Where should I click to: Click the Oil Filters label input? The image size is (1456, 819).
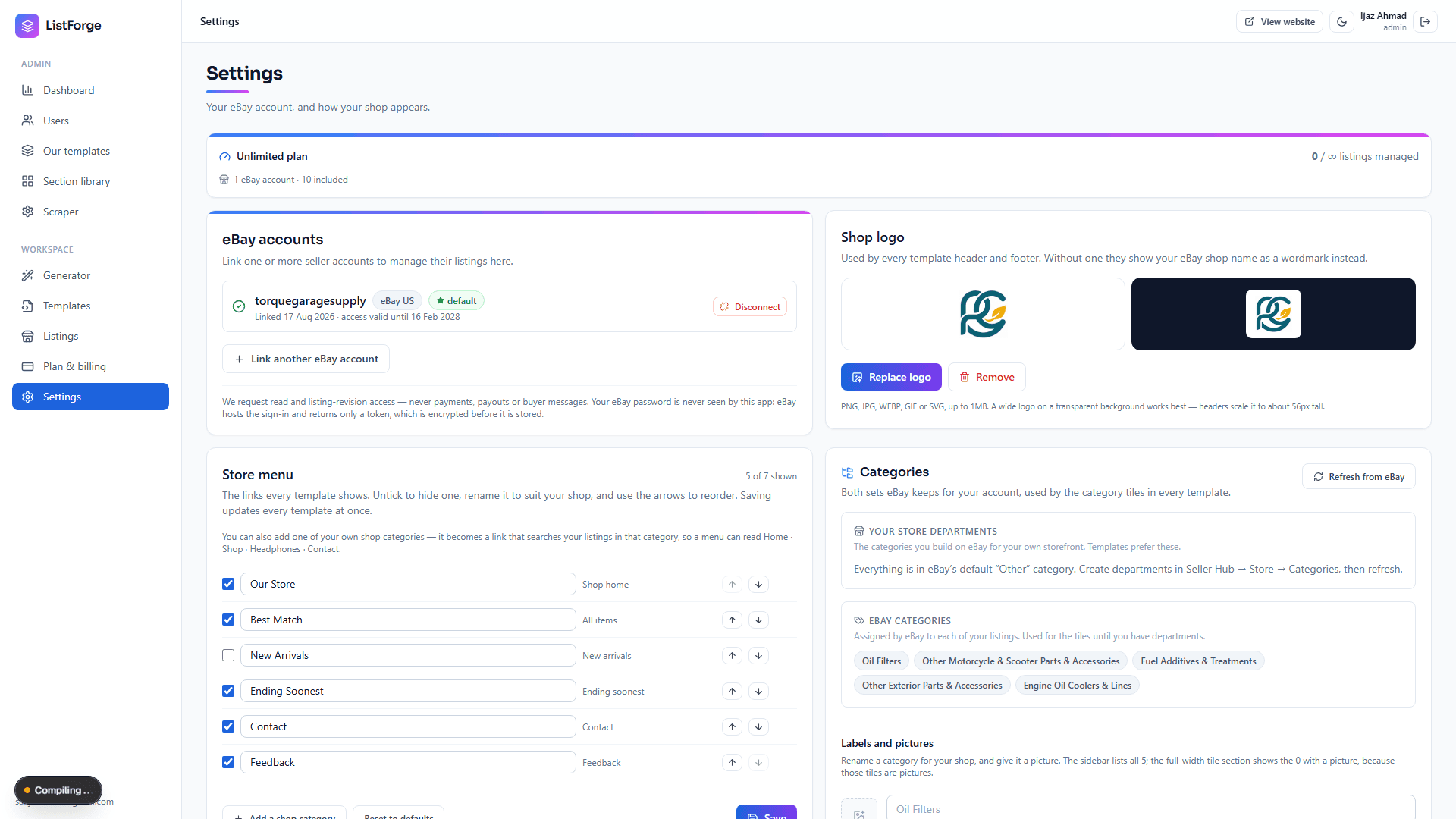1150,808
